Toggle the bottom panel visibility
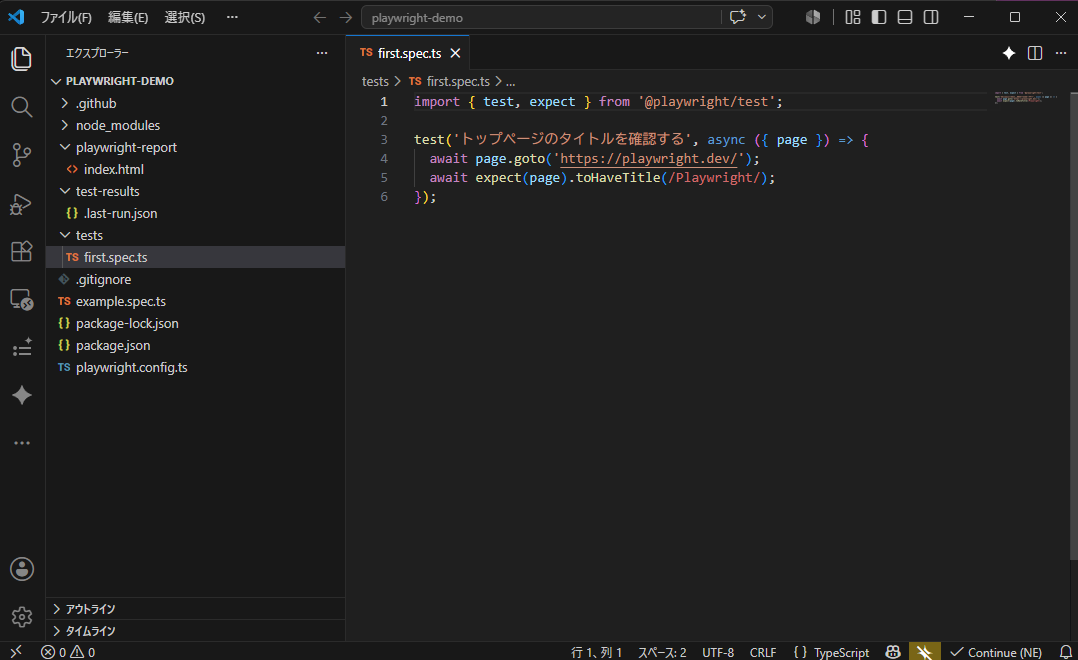Image resolution: width=1078 pixels, height=660 pixels. coord(905,17)
